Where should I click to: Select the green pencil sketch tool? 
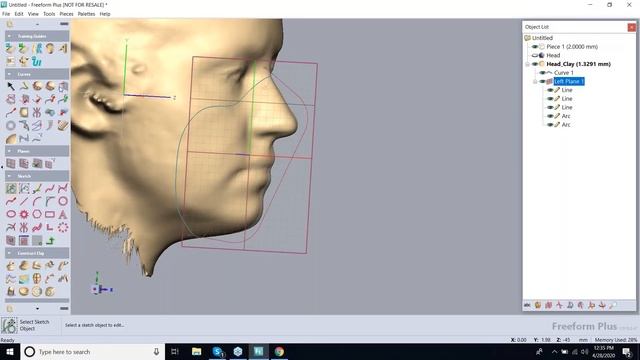pyautogui.click(x=37, y=188)
